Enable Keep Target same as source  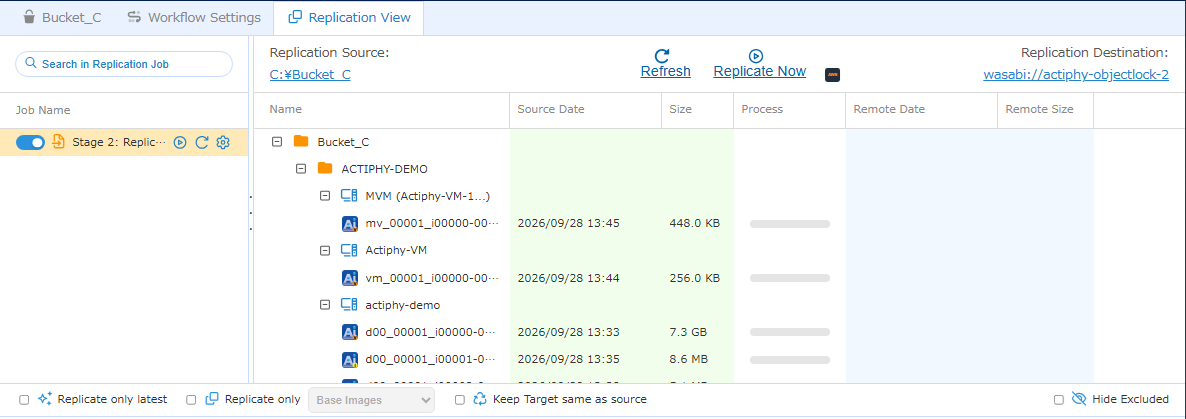[460, 399]
